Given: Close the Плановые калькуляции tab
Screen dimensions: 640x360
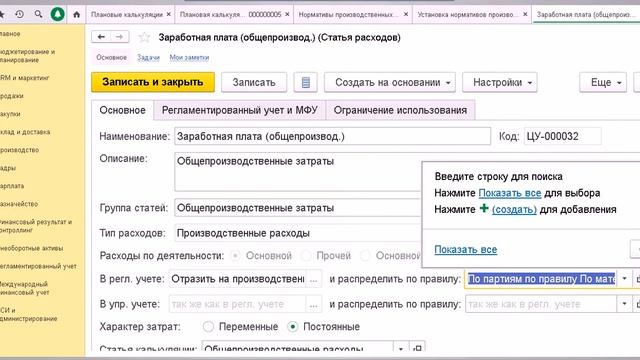Looking at the screenshot, I should click(169, 14).
